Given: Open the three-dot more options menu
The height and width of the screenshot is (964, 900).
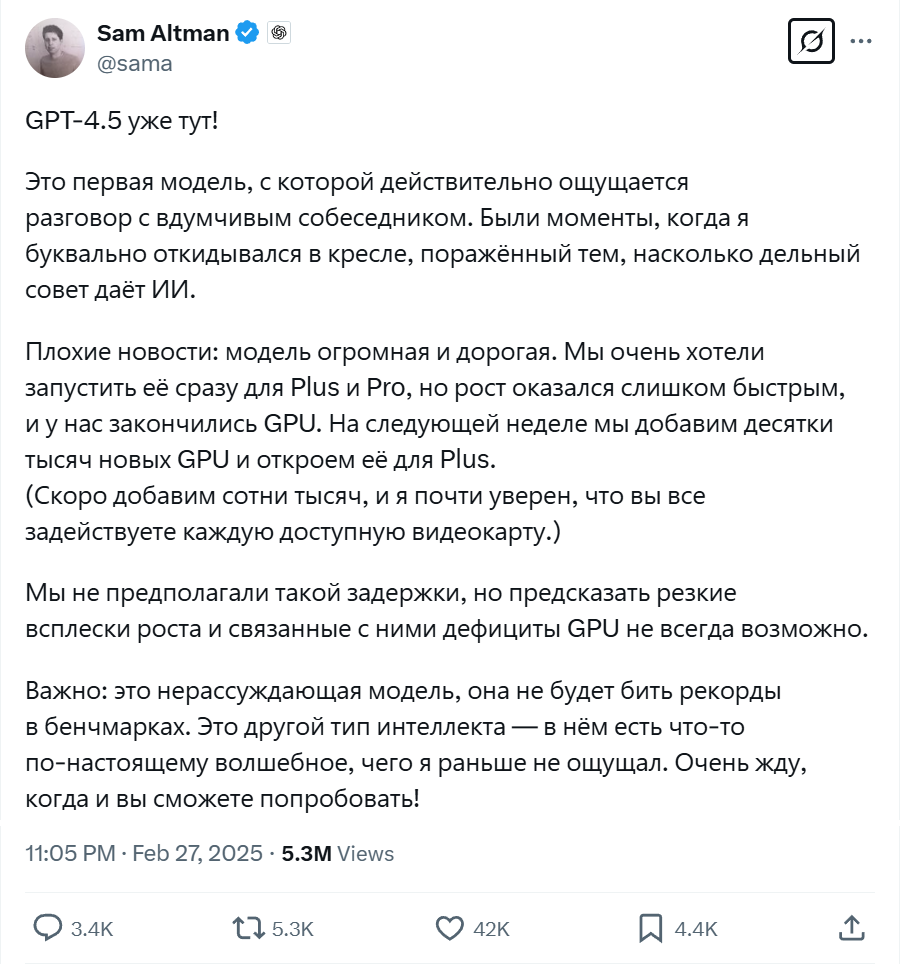Looking at the screenshot, I should [x=860, y=42].
